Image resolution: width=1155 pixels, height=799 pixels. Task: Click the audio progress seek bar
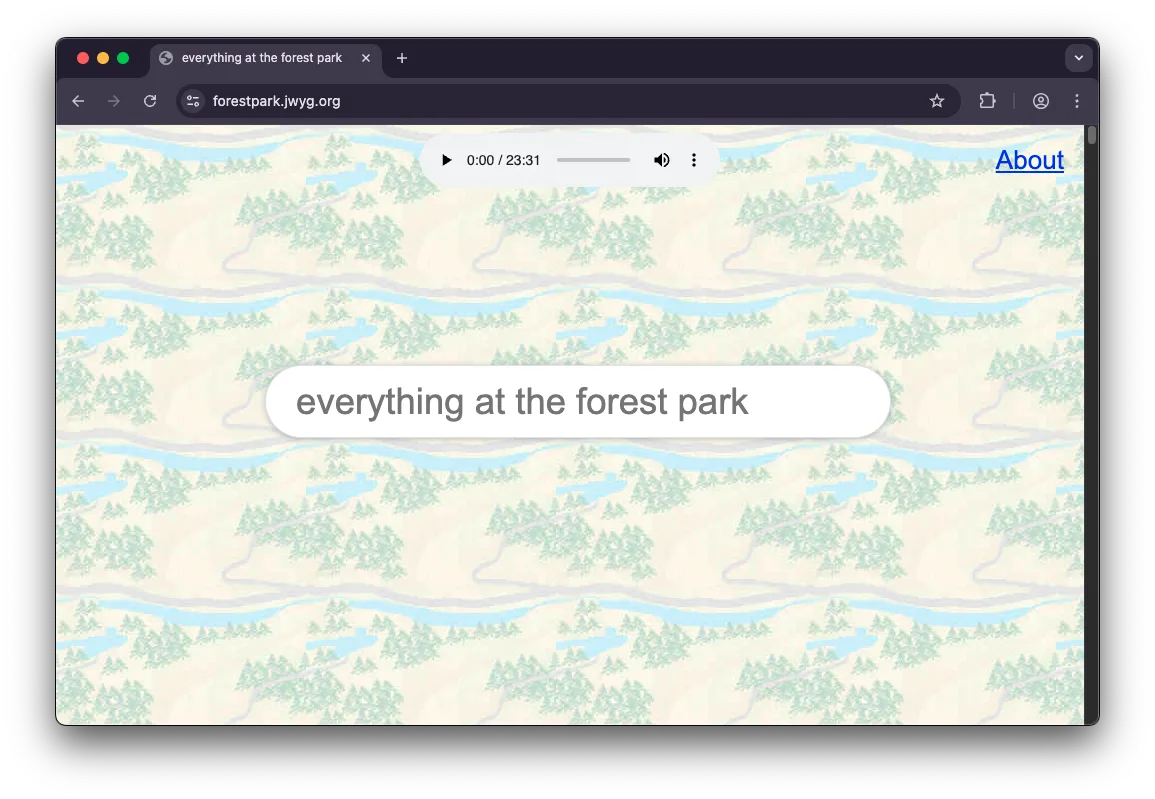[x=593, y=160]
